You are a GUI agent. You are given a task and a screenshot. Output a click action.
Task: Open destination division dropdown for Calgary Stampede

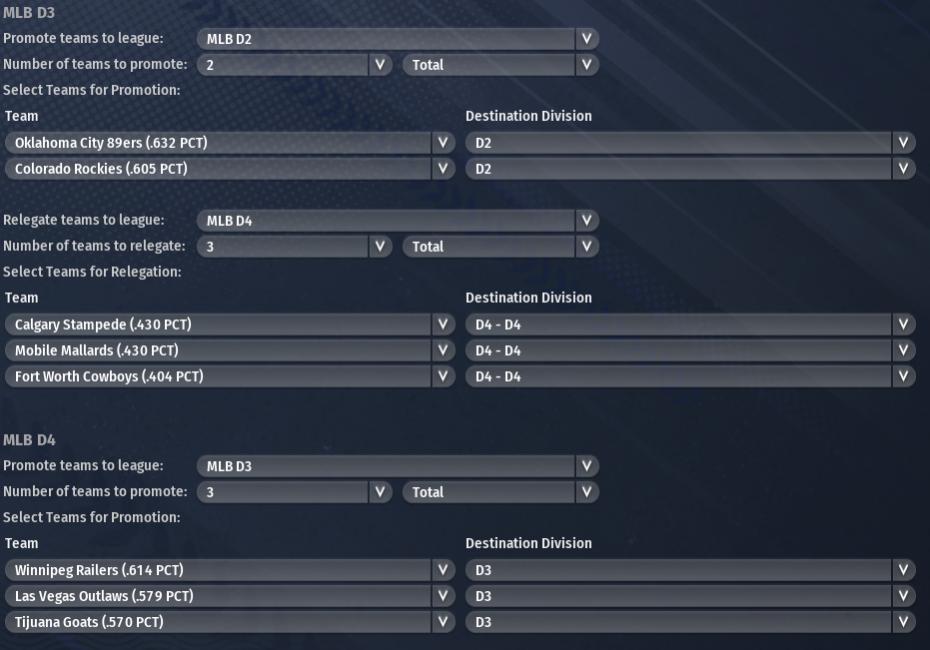[690, 325]
